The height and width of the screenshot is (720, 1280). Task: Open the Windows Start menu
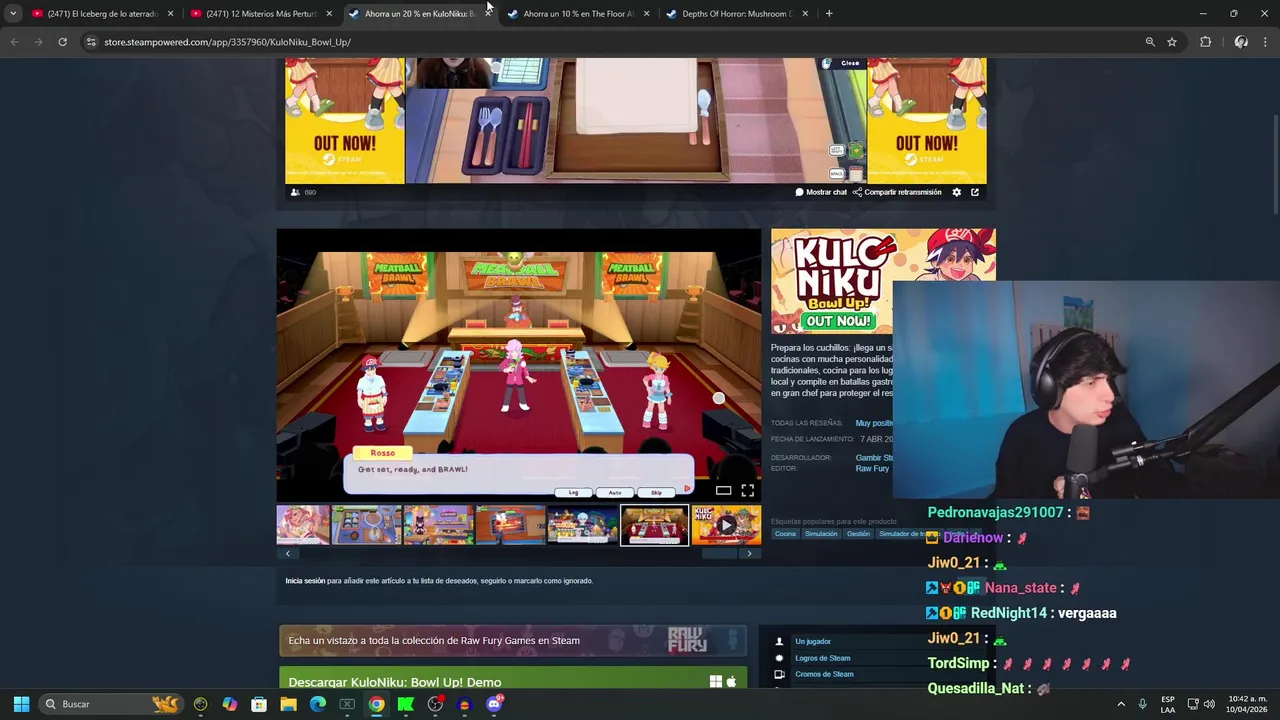[x=21, y=704]
